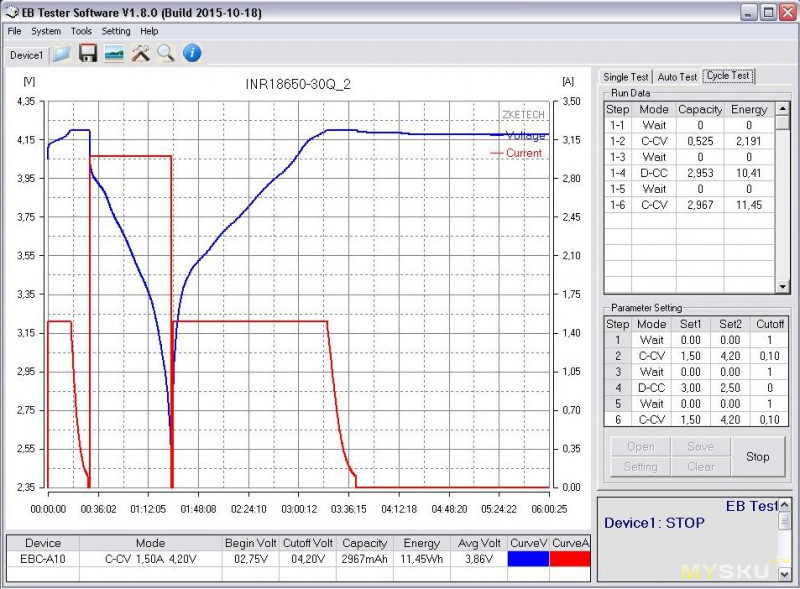The height and width of the screenshot is (589, 800).
Task: Select run data row 1-4 D-CC
Action: click(x=689, y=173)
